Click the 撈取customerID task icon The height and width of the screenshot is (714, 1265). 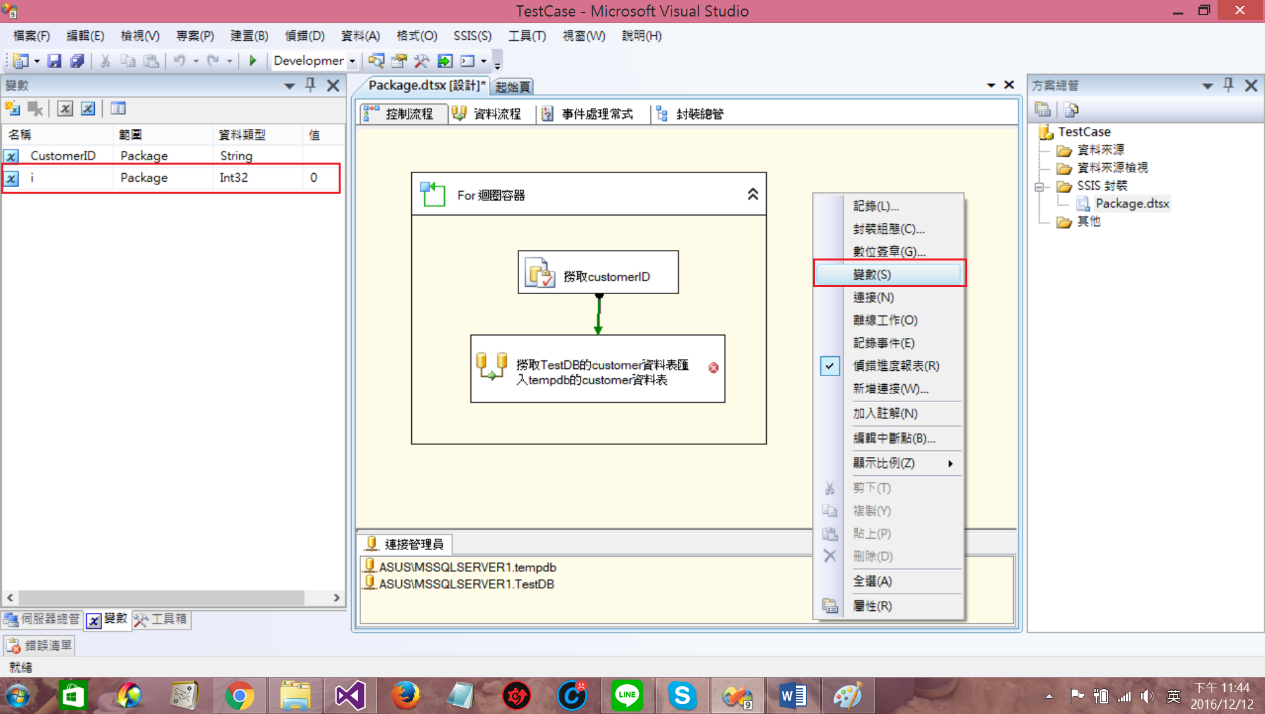pyautogui.click(x=540, y=273)
